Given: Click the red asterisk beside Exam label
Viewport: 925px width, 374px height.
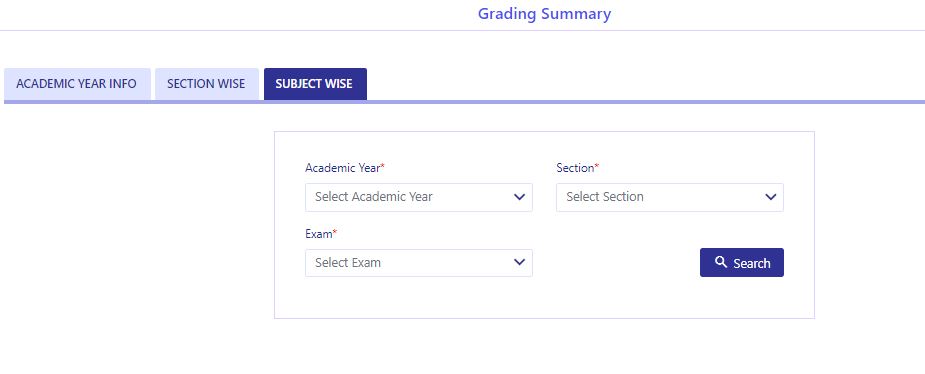Looking at the screenshot, I should click(x=334, y=234).
